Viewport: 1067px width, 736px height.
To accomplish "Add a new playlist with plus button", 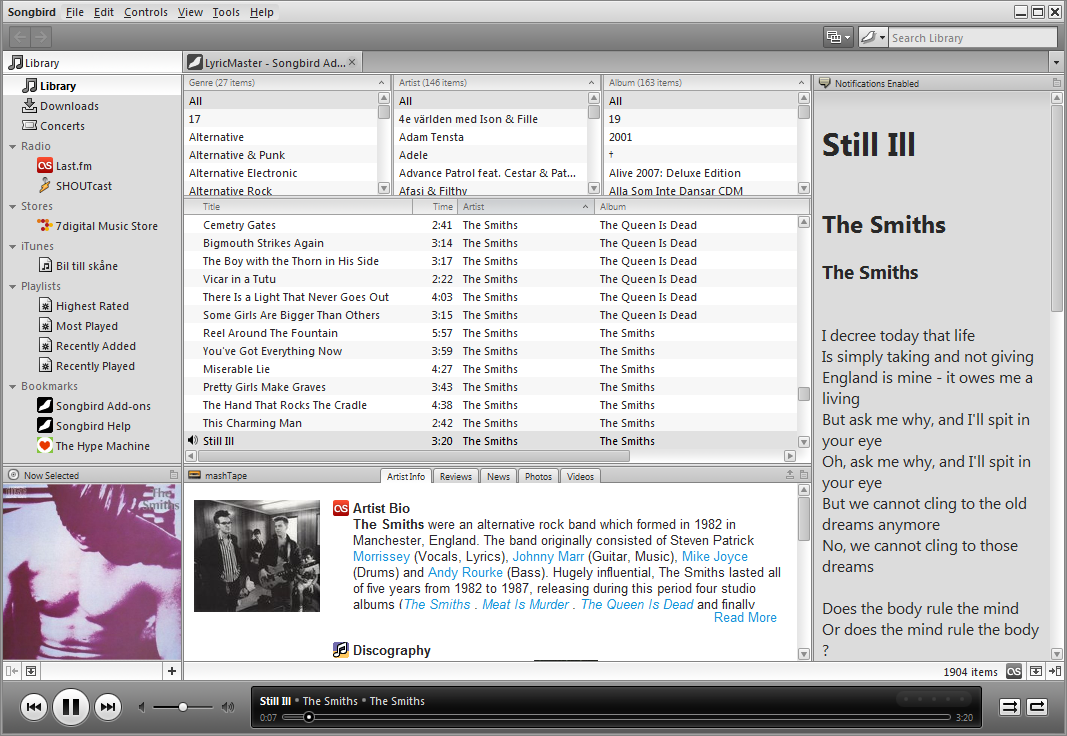I will pos(171,671).
